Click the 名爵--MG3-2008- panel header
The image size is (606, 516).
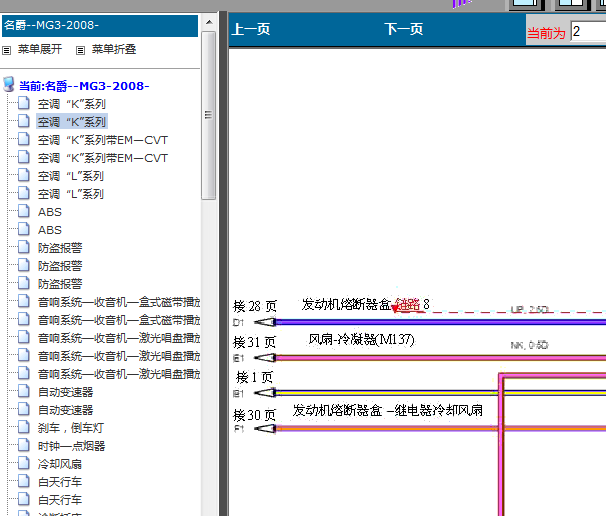point(100,26)
